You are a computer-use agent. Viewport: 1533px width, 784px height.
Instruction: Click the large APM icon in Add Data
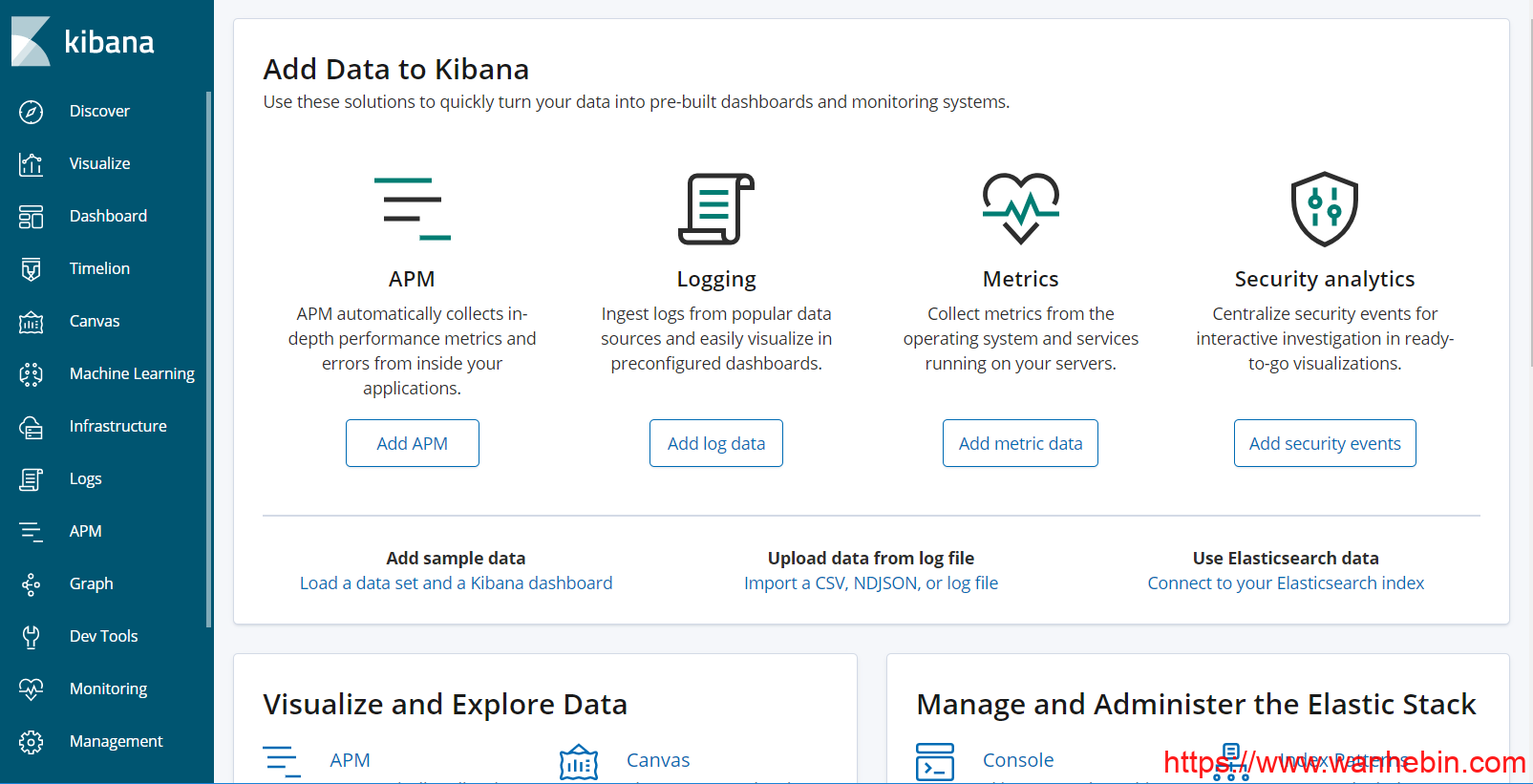click(412, 208)
